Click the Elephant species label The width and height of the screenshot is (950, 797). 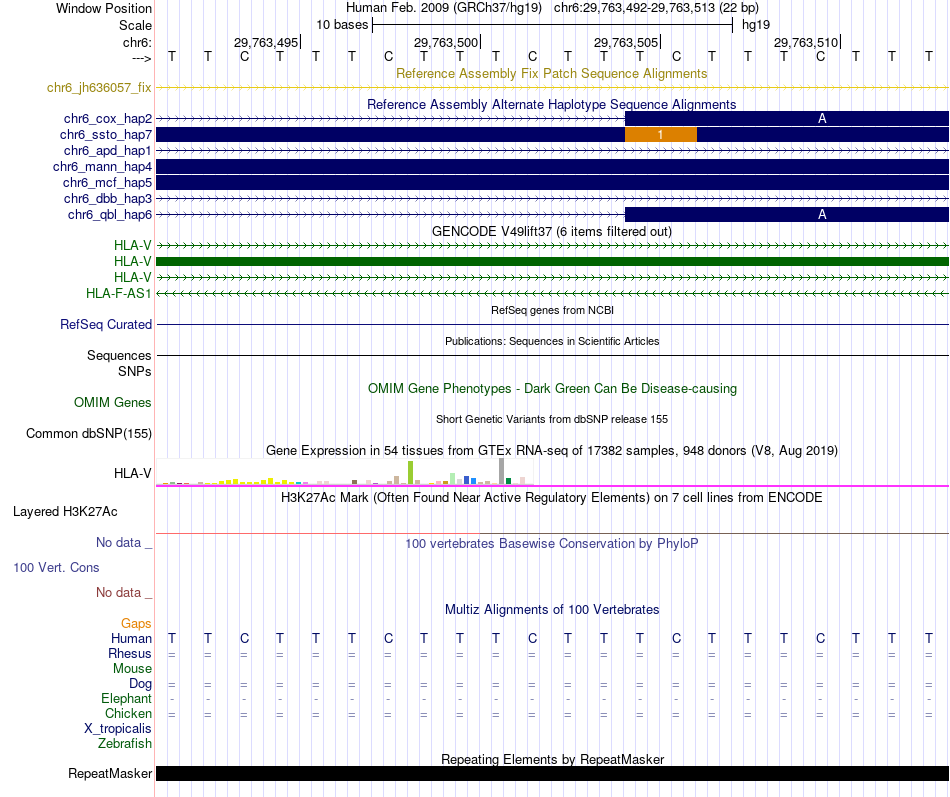pos(126,698)
